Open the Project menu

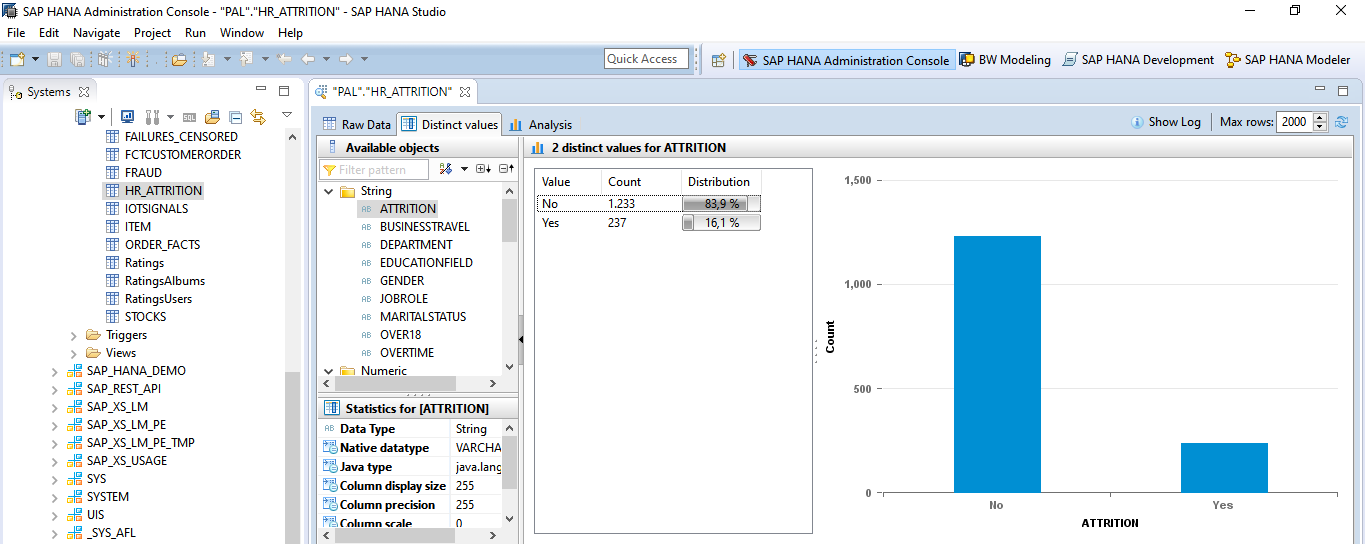tap(152, 33)
